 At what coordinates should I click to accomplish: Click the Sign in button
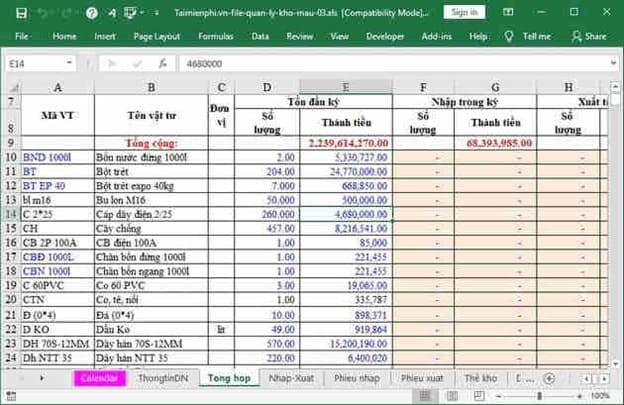click(464, 13)
